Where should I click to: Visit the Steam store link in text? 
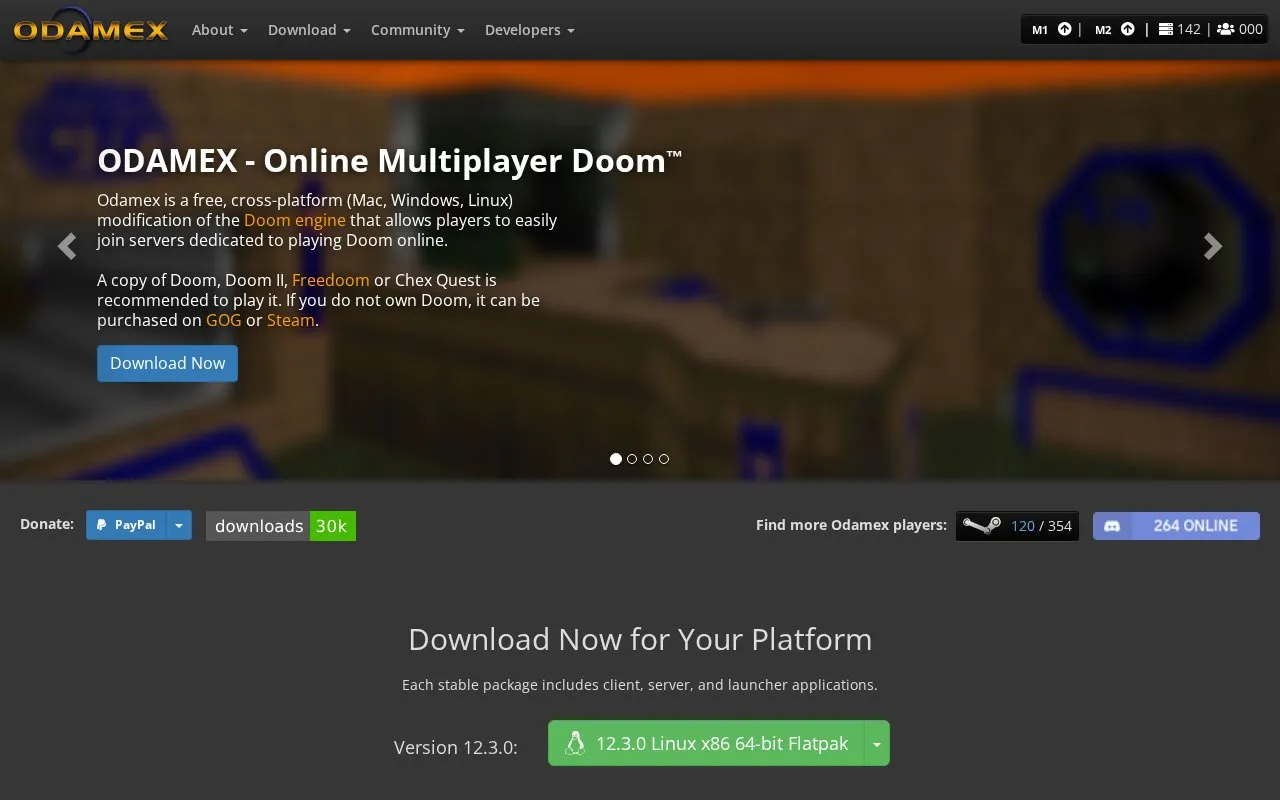[x=291, y=320]
